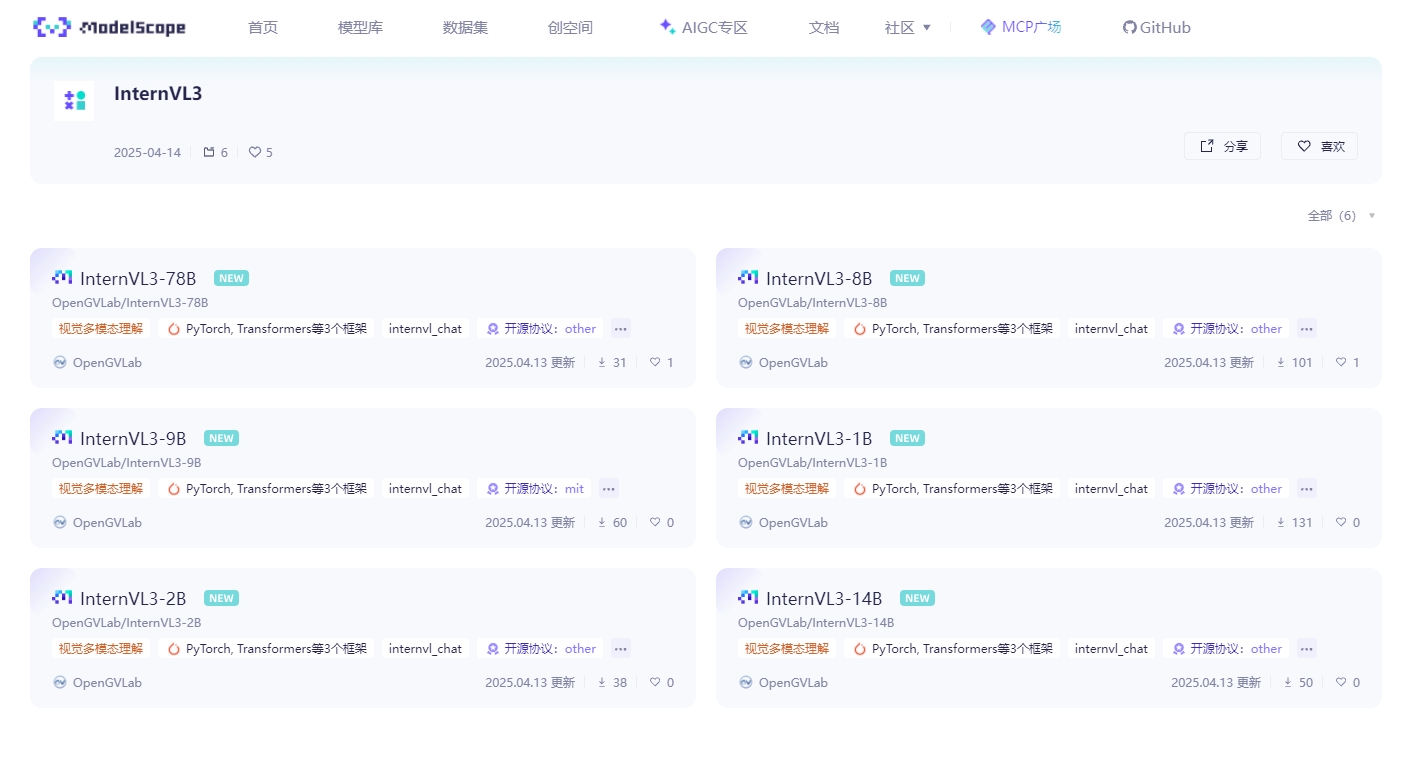Click the 开源协议: mit license tag
The height and width of the screenshot is (768, 1412).
[535, 488]
